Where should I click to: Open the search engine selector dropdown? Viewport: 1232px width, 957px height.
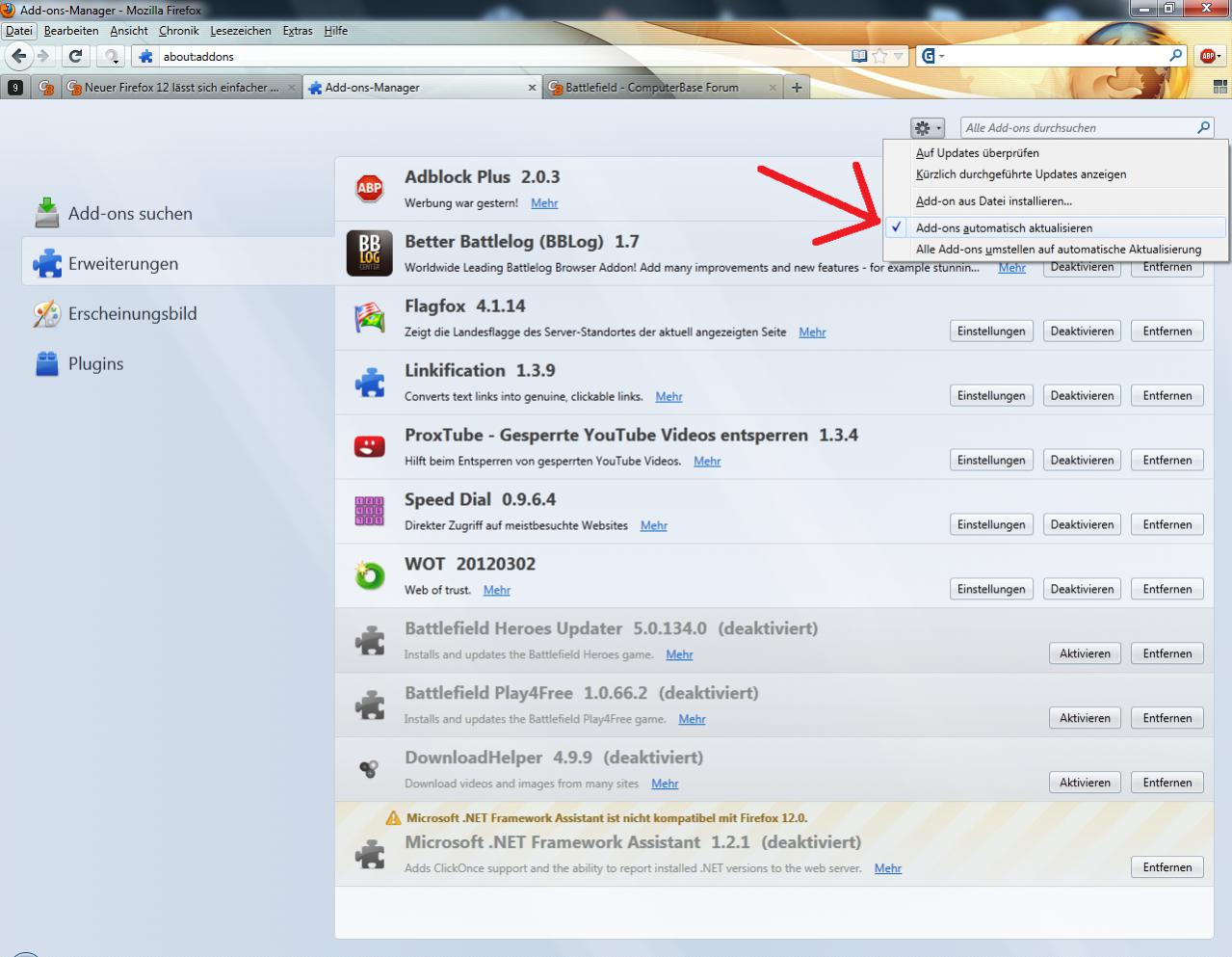click(x=932, y=56)
